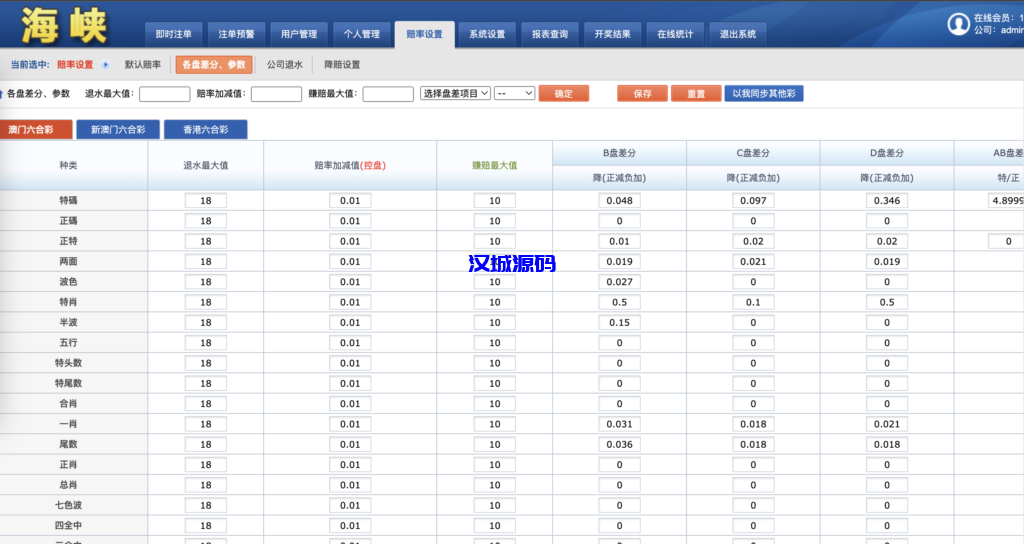Edit 赔率加减值 field in 总肖 row
The width and height of the screenshot is (1024, 544).
coord(350,485)
